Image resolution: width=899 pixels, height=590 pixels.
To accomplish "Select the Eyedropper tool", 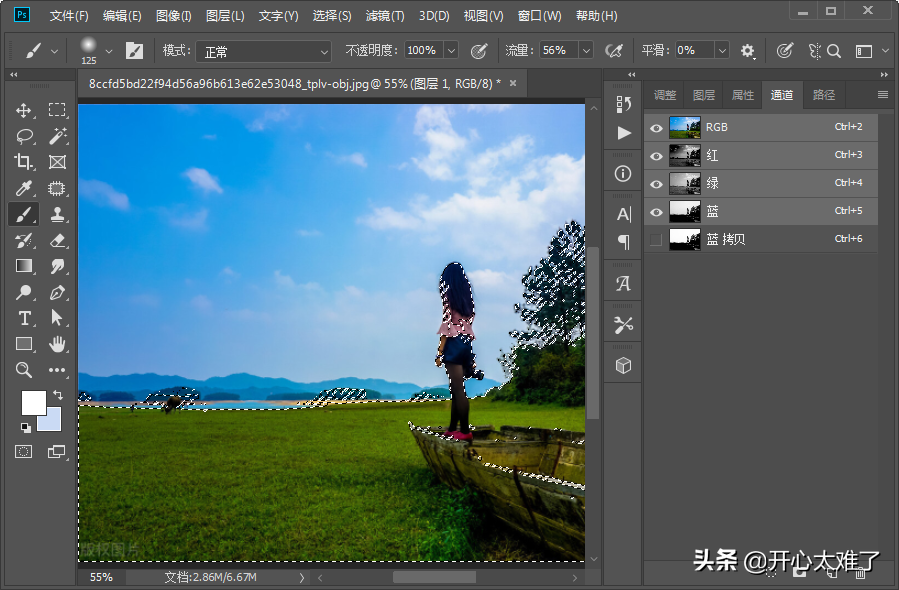I will tap(24, 188).
